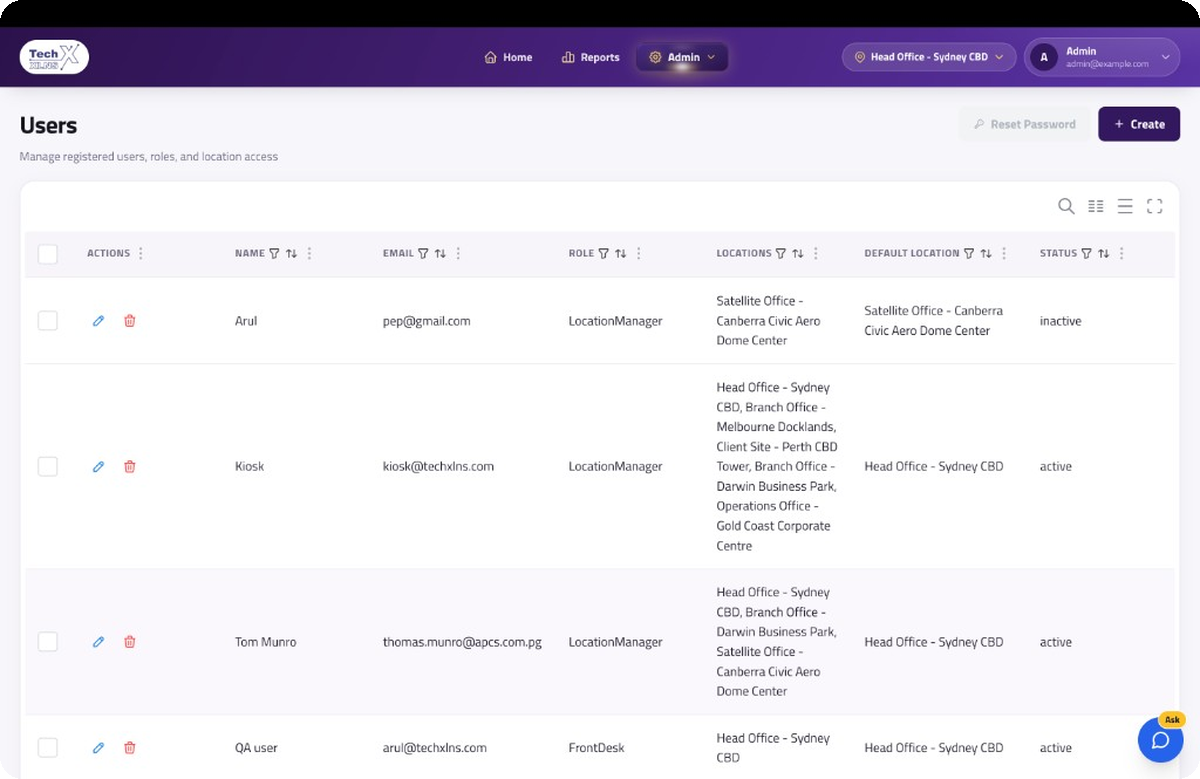Open Email column options menu
The width and height of the screenshot is (1200, 779).
(x=458, y=254)
